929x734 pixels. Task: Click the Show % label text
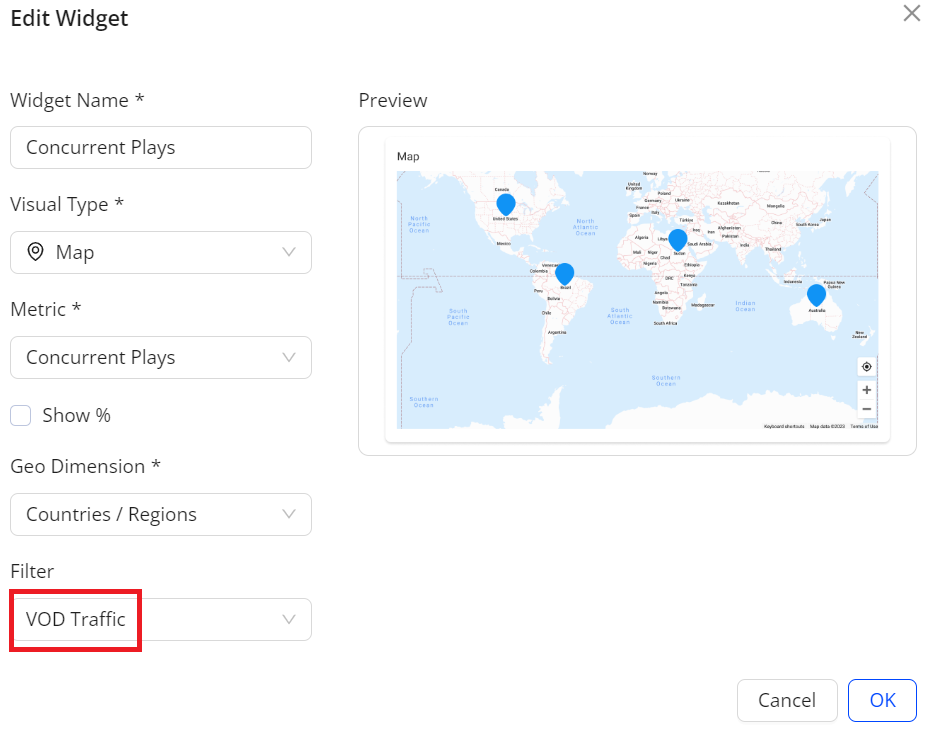pos(76,416)
